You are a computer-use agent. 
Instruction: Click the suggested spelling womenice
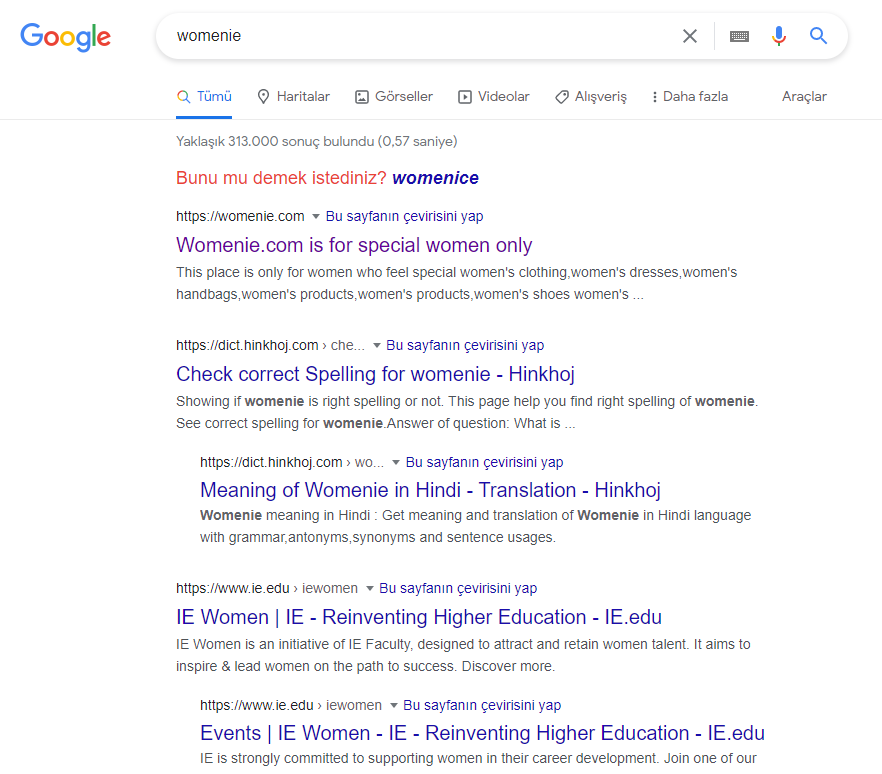[x=435, y=178]
